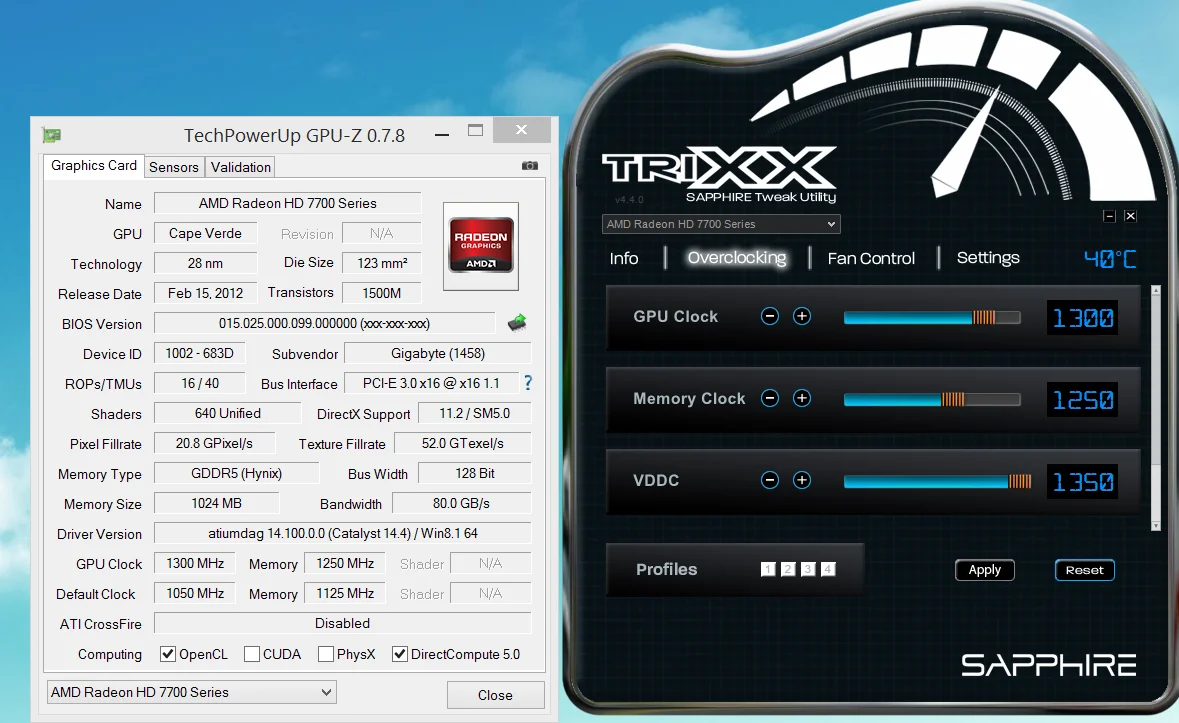This screenshot has height=723, width=1179.
Task: Click the Driver Version field
Action: click(343, 533)
